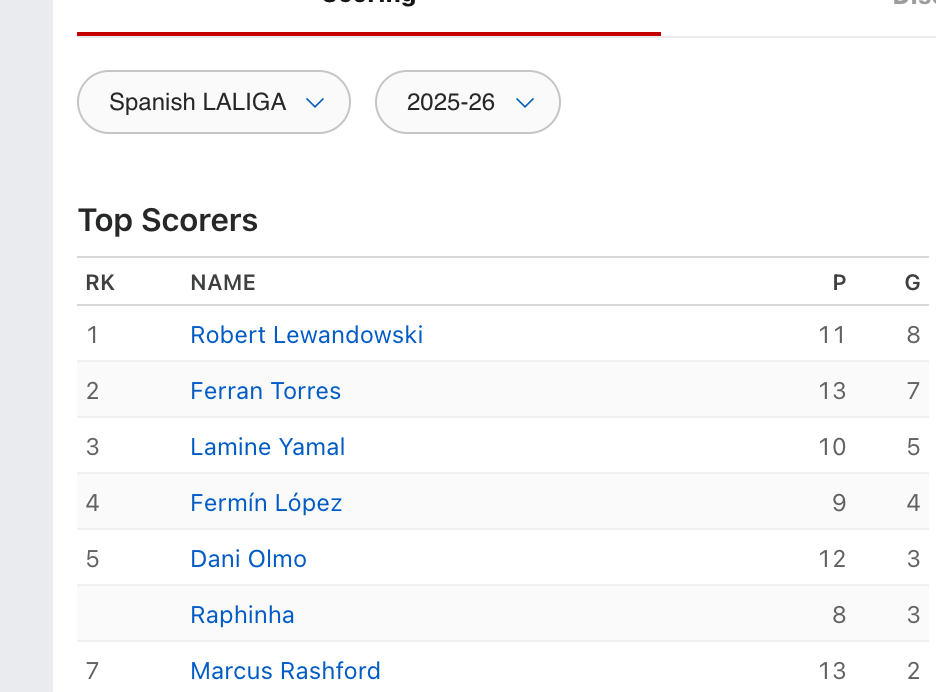This screenshot has height=692, width=936.
Task: Click the chevron arrow beside Spanish LALIGA
Action: (x=315, y=102)
